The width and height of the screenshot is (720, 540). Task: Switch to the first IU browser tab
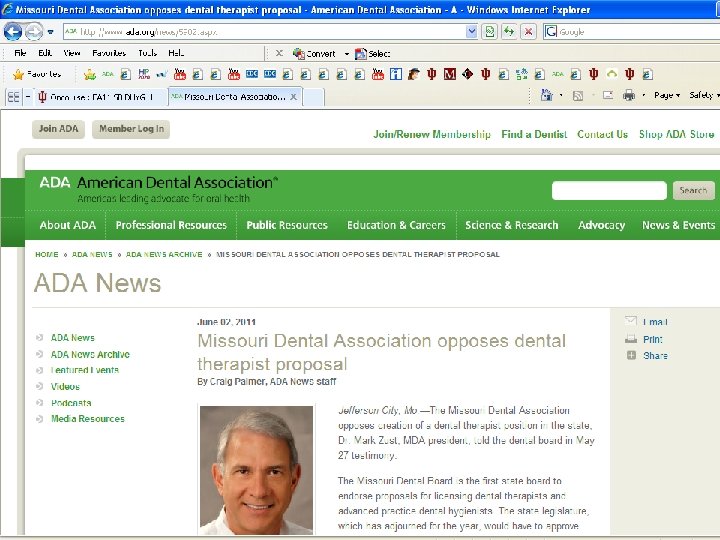pyautogui.click(x=101, y=97)
